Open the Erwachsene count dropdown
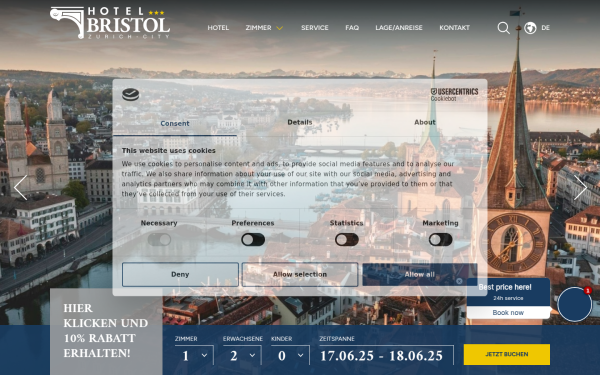The image size is (600, 375). click(242, 355)
